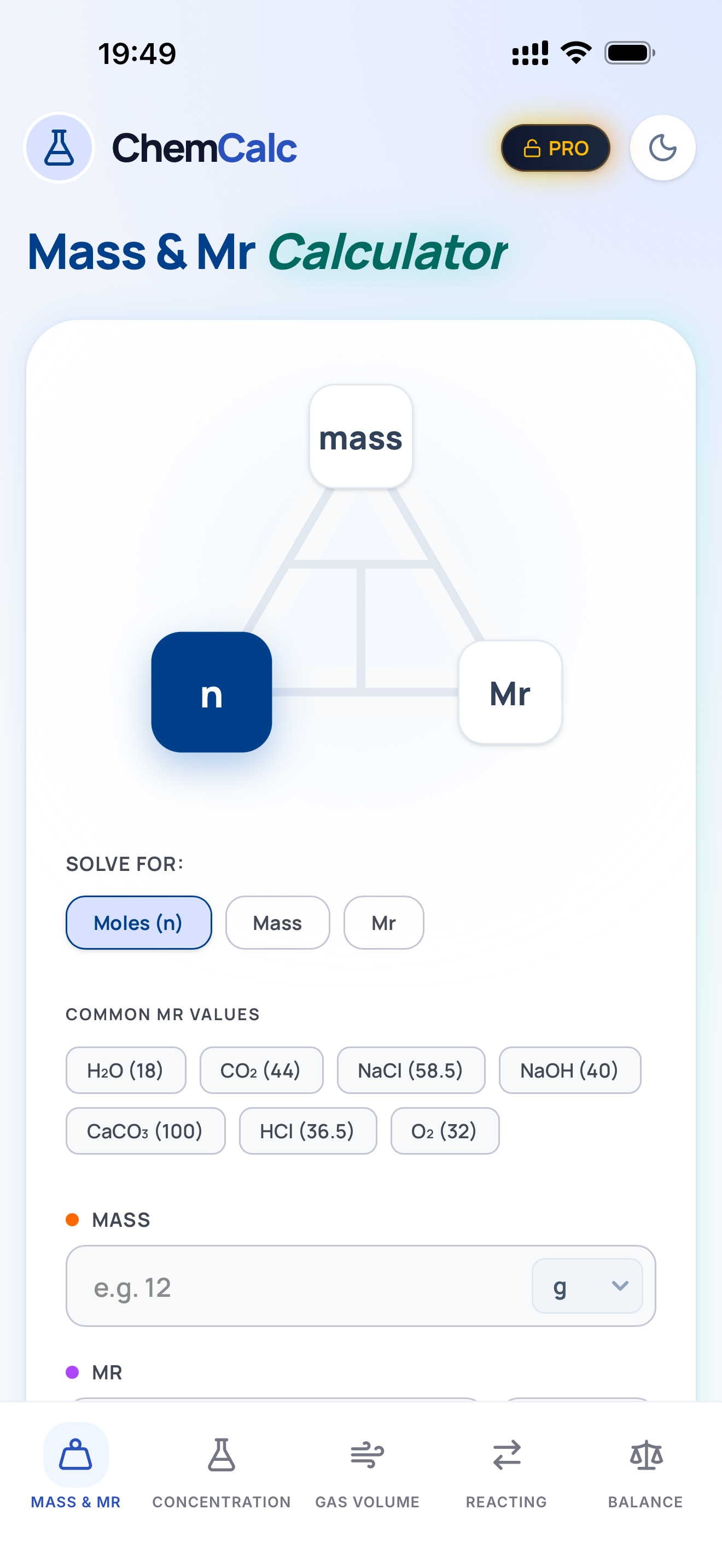Select the H₂O (18) Mr value
Screen dimensions: 722x1568
click(x=125, y=1070)
